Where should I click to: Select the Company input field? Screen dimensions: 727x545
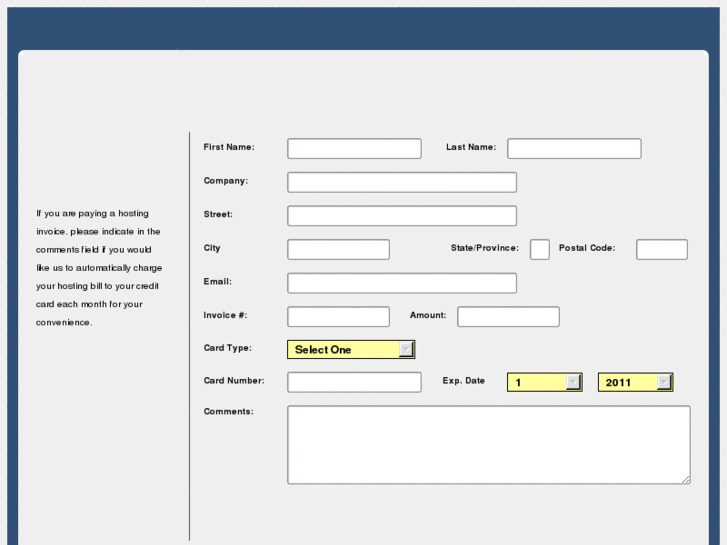coord(402,182)
